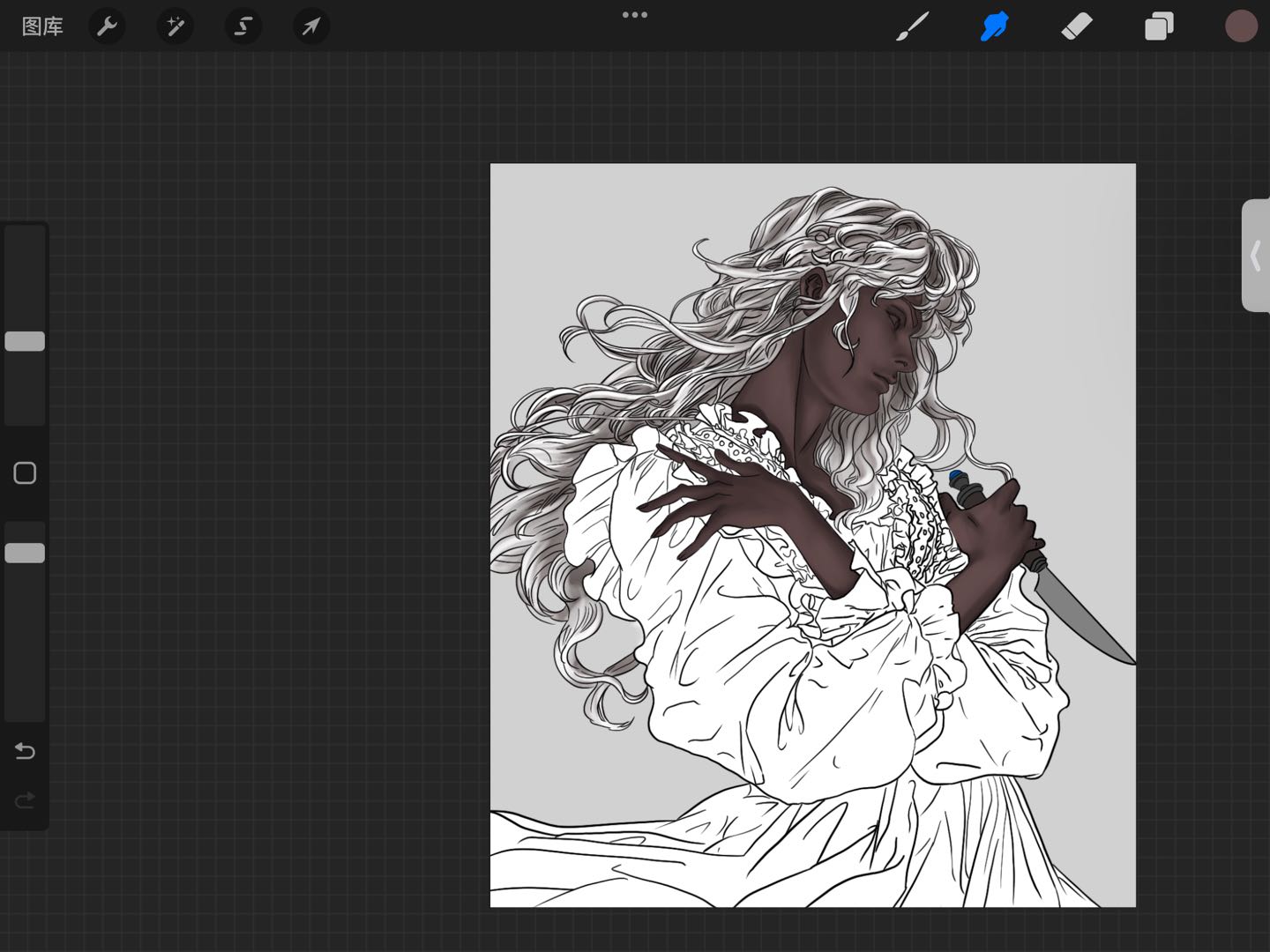
Task: Open the active color swatch
Action: 1241,26
